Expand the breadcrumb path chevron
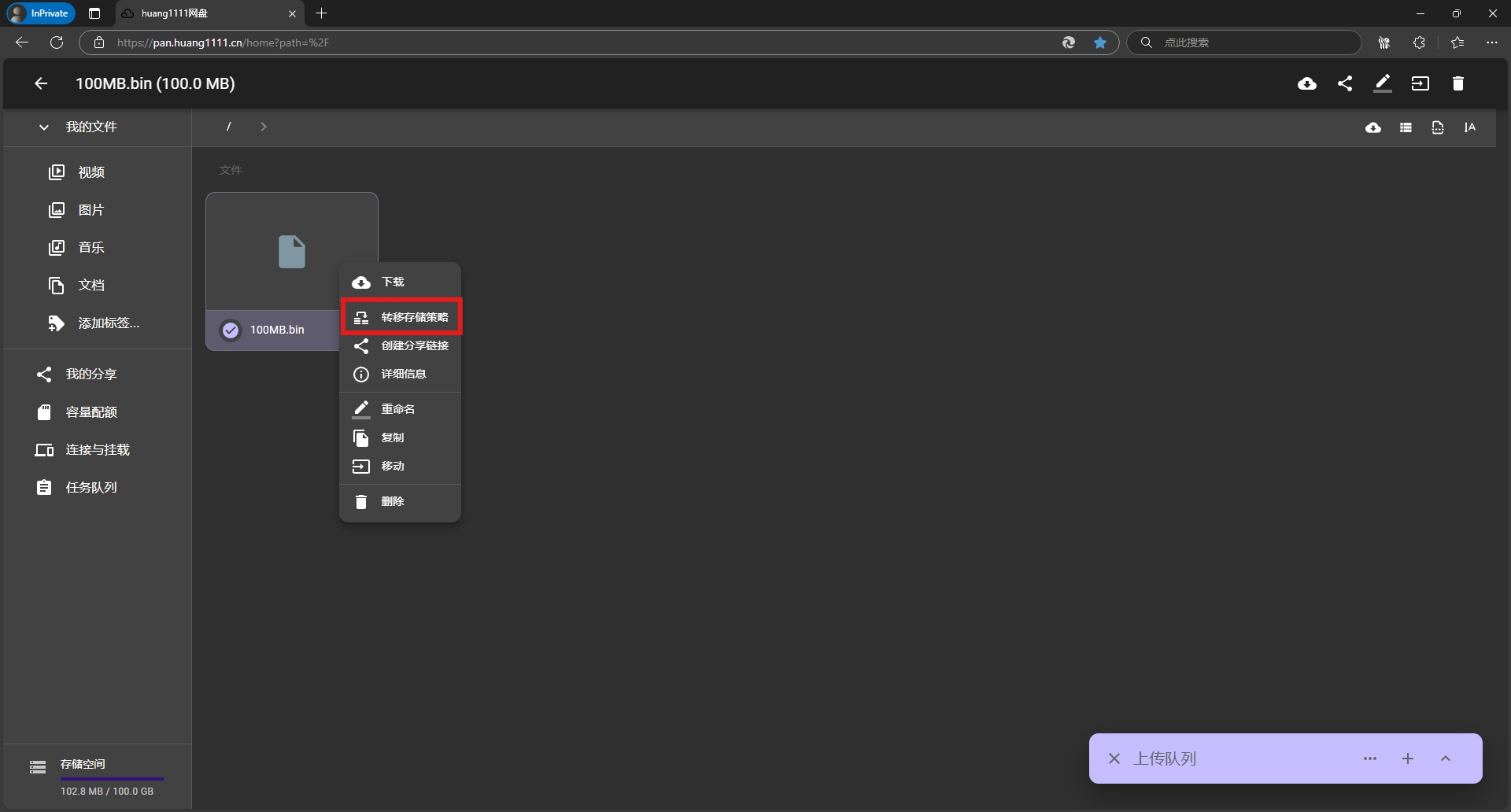The height and width of the screenshot is (812, 1511). click(x=264, y=127)
